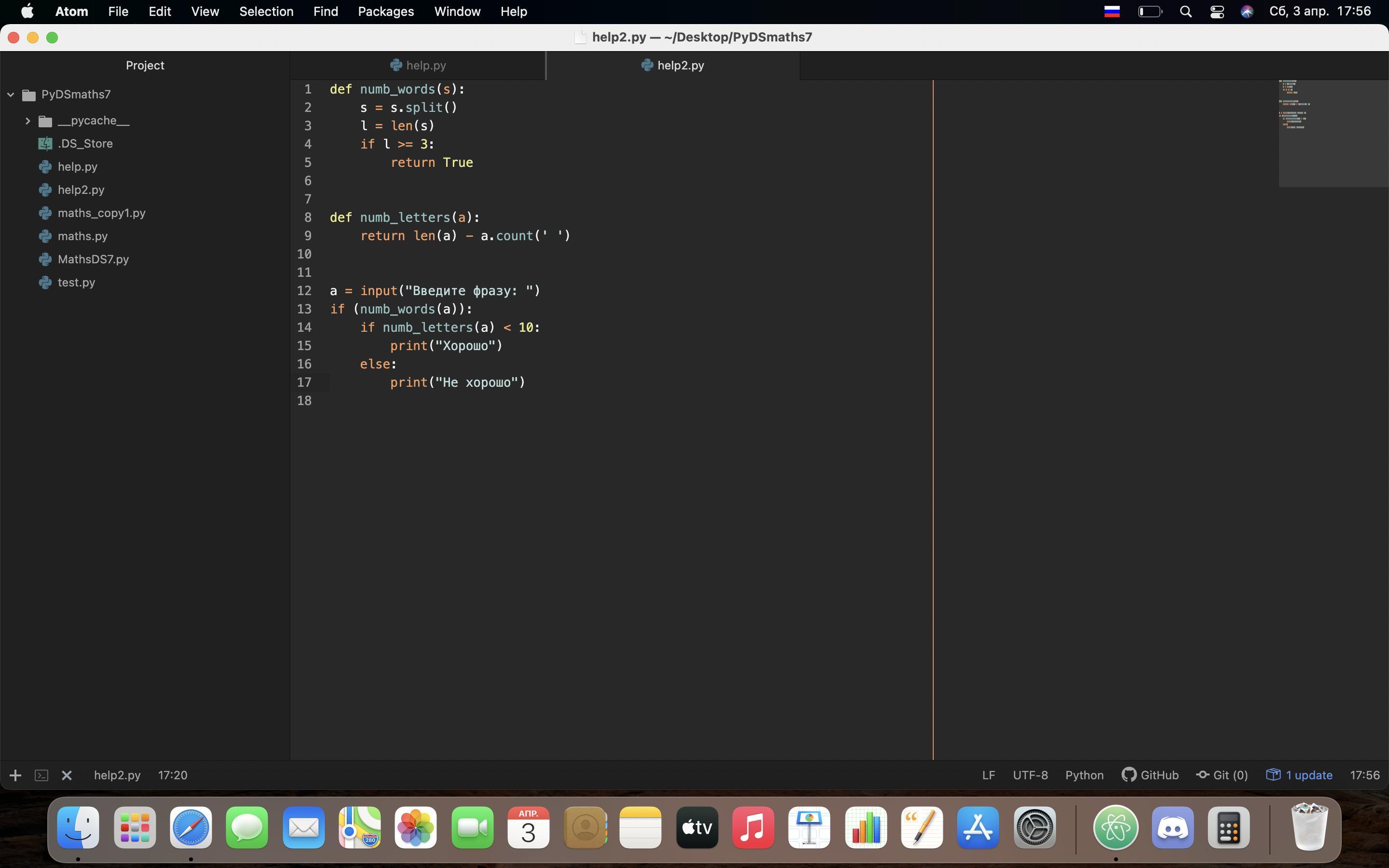Open terminal icon in status bar
This screenshot has height=868, width=1389.
[x=41, y=775]
